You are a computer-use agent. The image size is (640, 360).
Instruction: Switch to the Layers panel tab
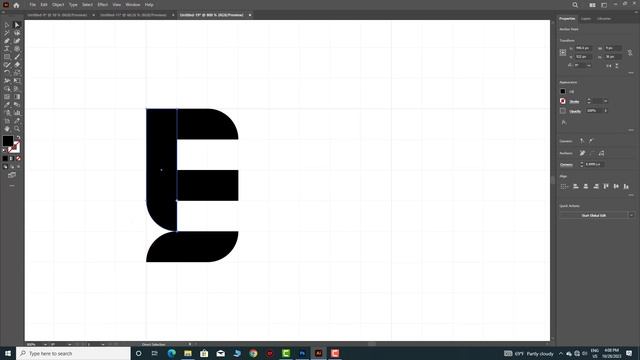586,19
